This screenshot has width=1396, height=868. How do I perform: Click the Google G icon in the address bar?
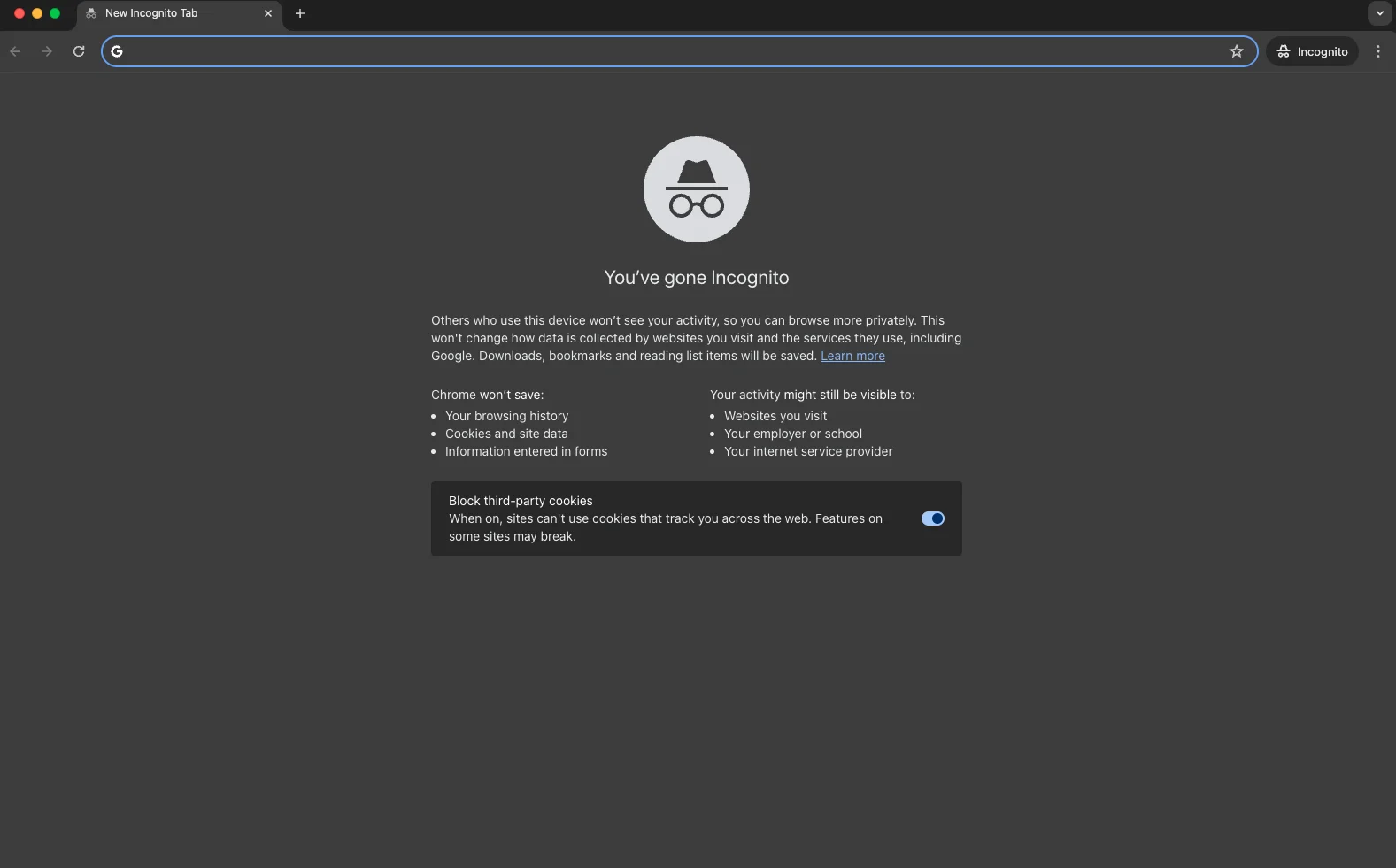(x=117, y=51)
